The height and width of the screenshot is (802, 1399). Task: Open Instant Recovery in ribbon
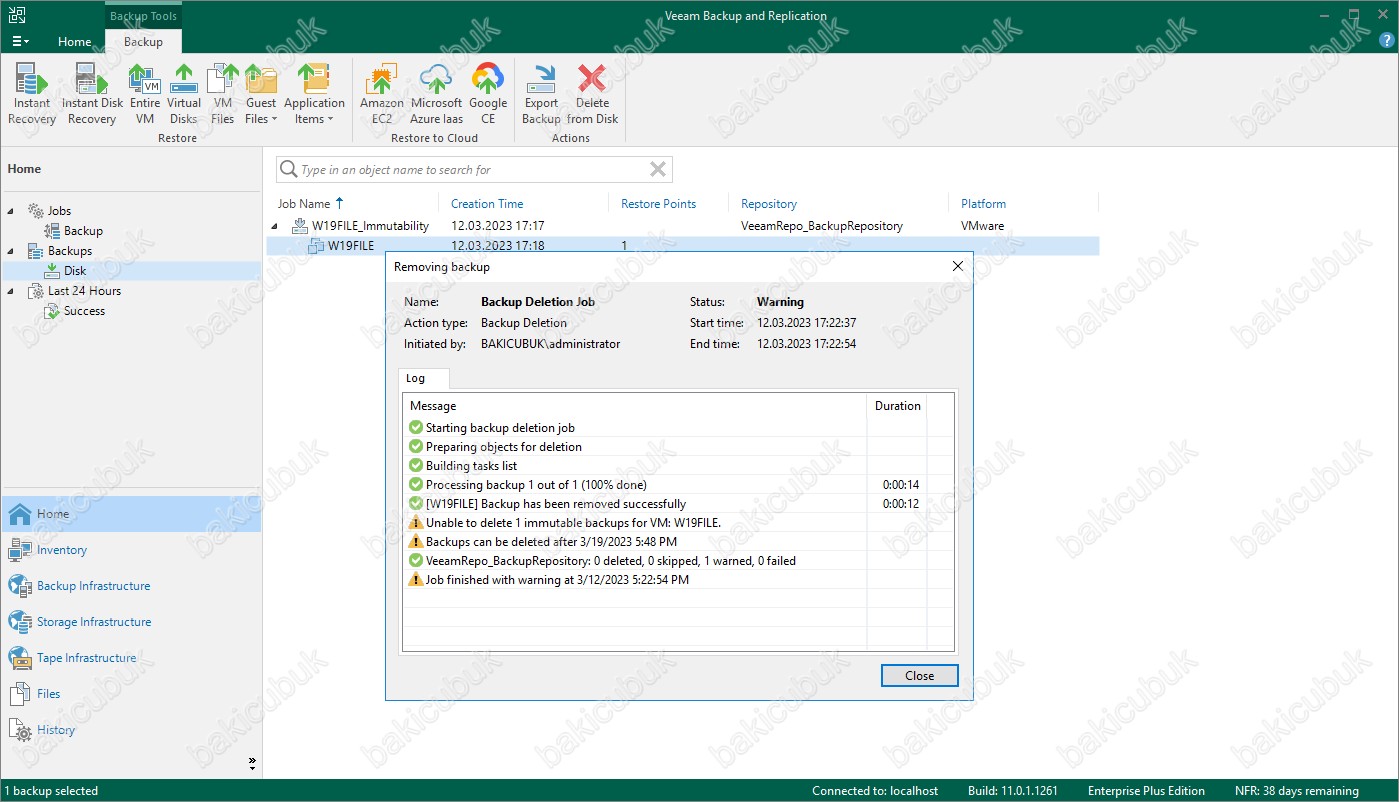pyautogui.click(x=32, y=94)
